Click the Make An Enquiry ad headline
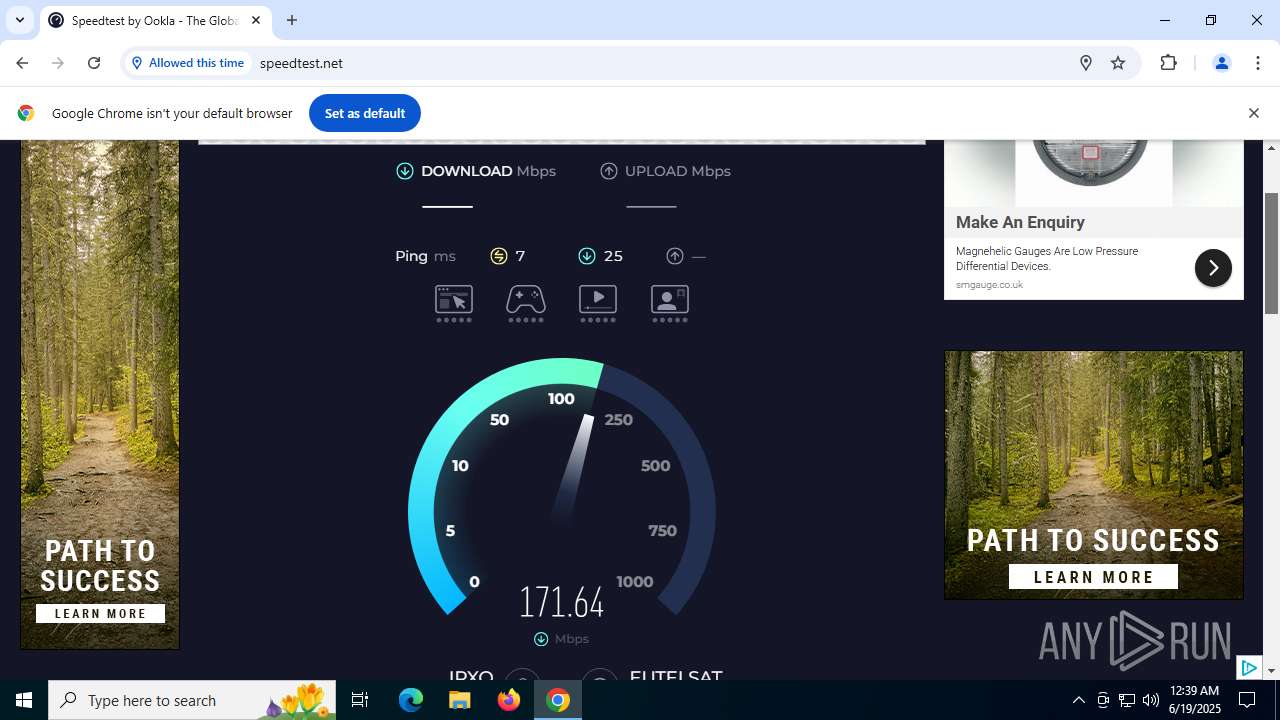The height and width of the screenshot is (720, 1280). click(x=1020, y=222)
